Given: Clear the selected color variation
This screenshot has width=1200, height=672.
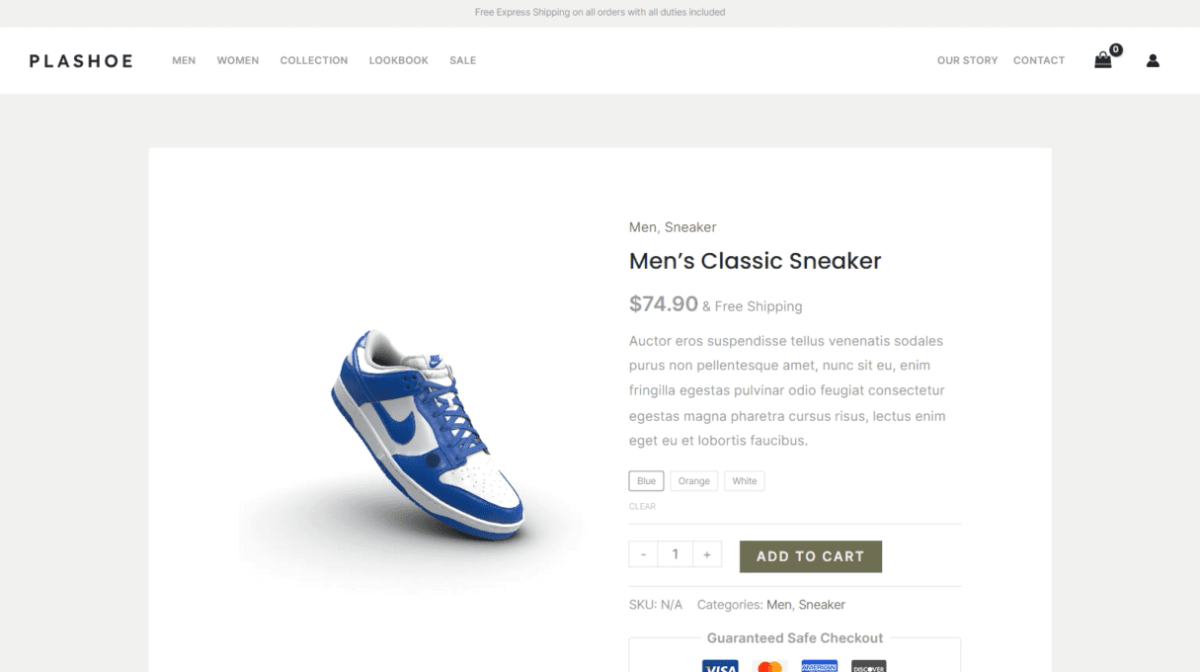Looking at the screenshot, I should click(642, 506).
